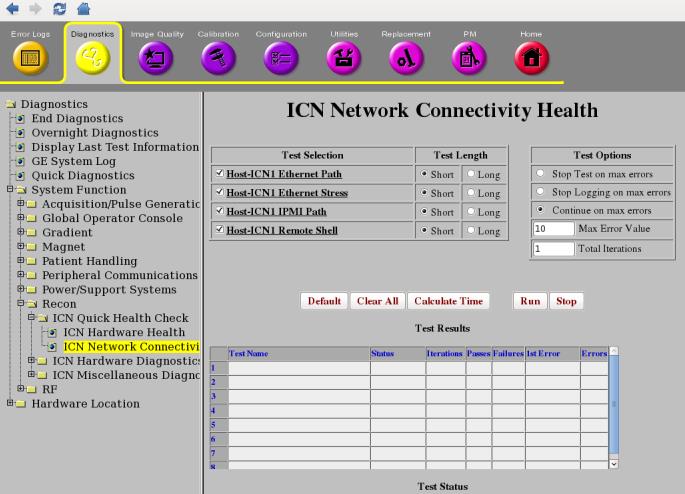Open the Calibration hammer icon
The height and width of the screenshot is (494, 685).
(218, 59)
